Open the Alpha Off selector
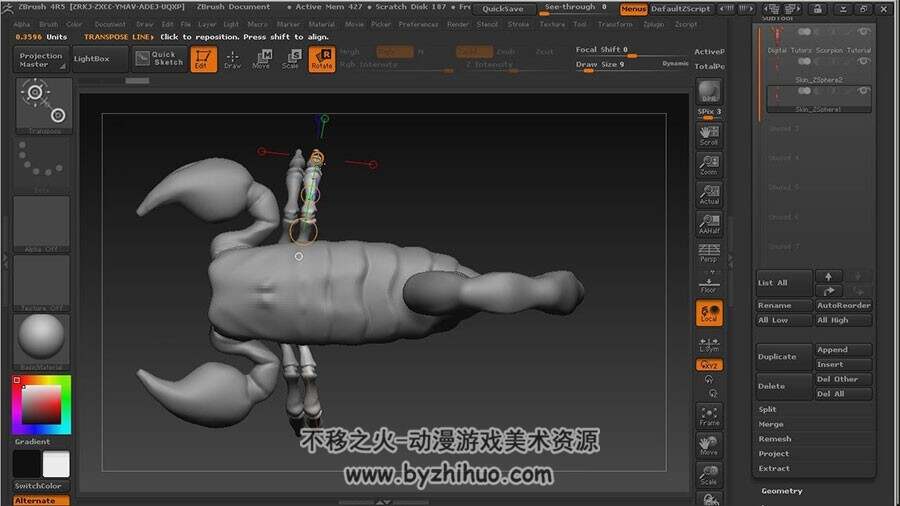The image size is (900, 506). (x=41, y=224)
